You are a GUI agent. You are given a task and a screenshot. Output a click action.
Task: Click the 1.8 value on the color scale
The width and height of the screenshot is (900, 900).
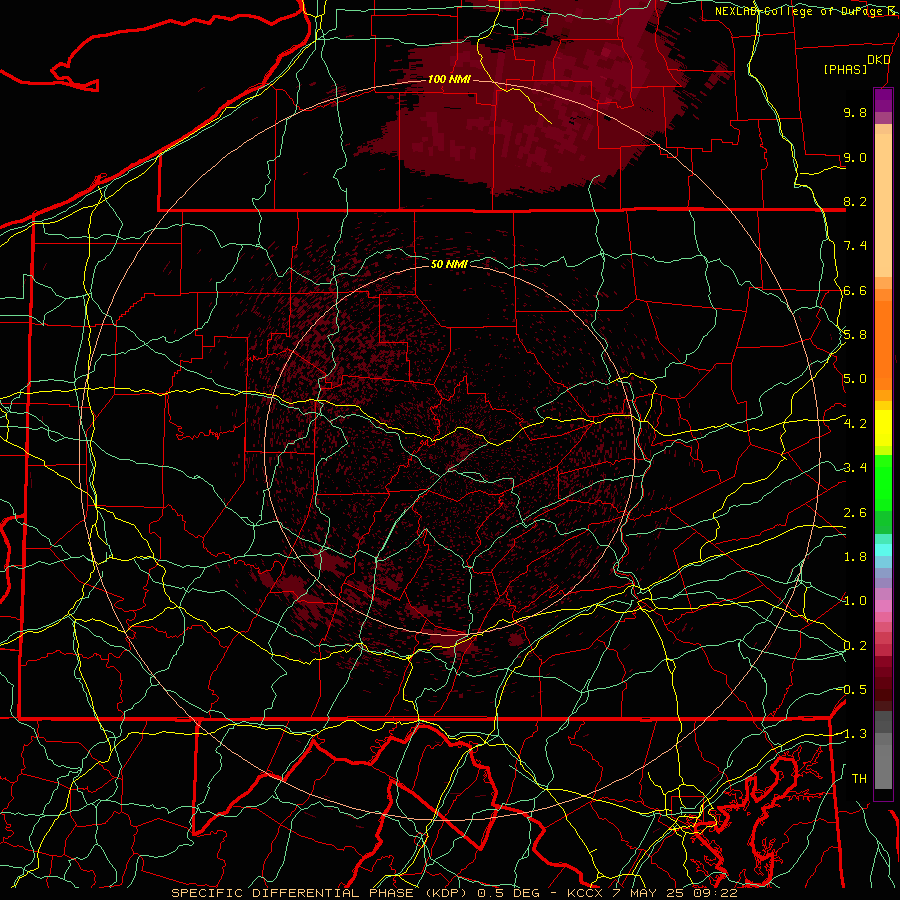pos(855,557)
